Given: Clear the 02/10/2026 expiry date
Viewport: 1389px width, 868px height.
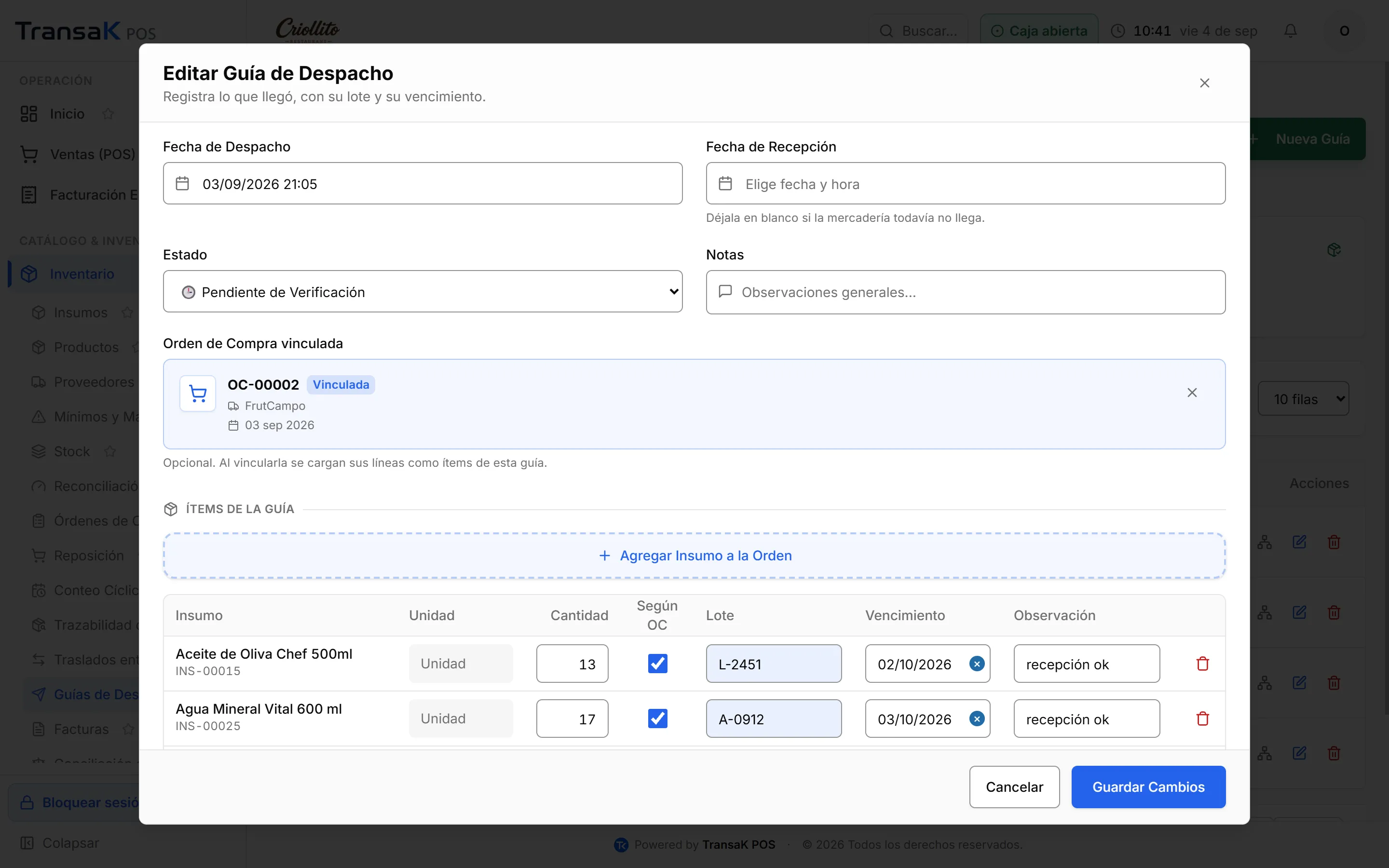Looking at the screenshot, I should [976, 664].
